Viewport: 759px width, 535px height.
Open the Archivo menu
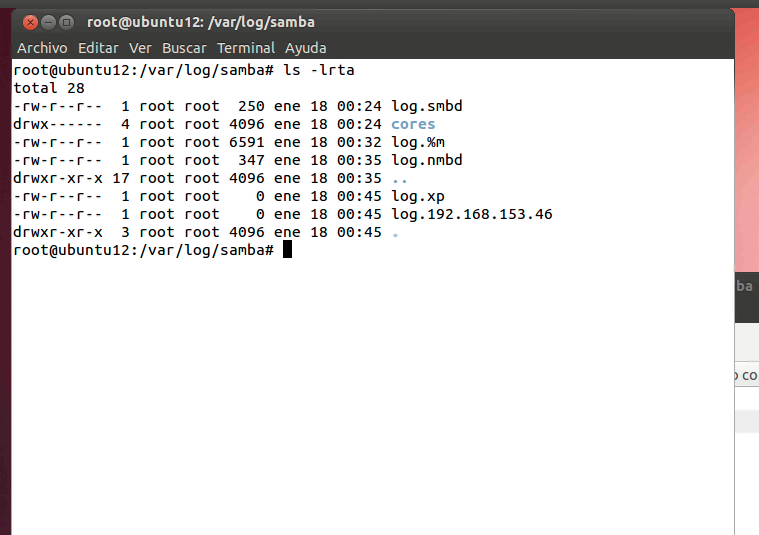pos(42,48)
